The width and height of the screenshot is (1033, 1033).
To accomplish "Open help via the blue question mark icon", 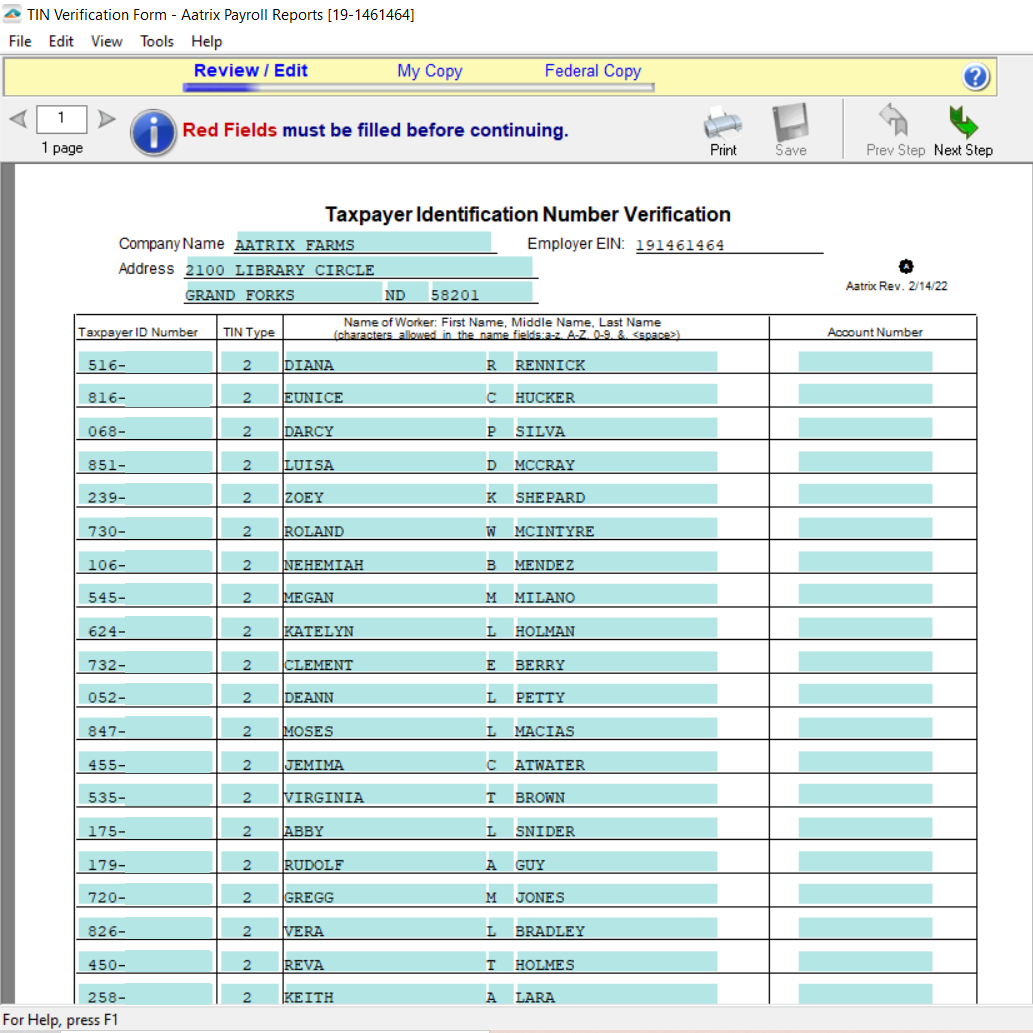I will coord(975,76).
